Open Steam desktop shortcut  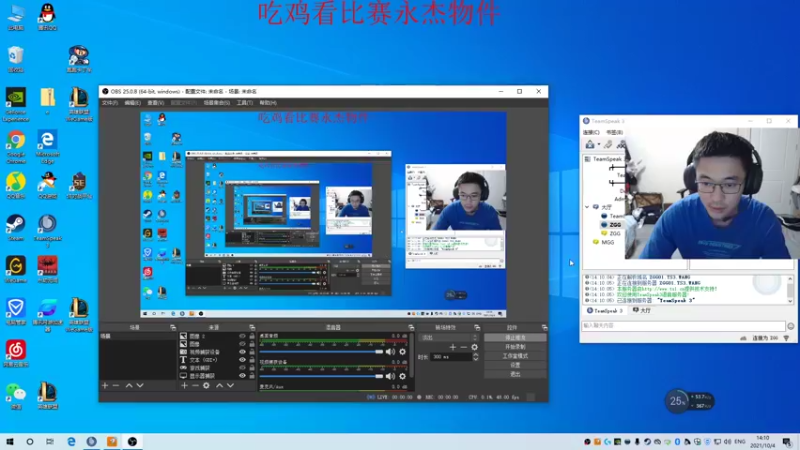(16, 228)
